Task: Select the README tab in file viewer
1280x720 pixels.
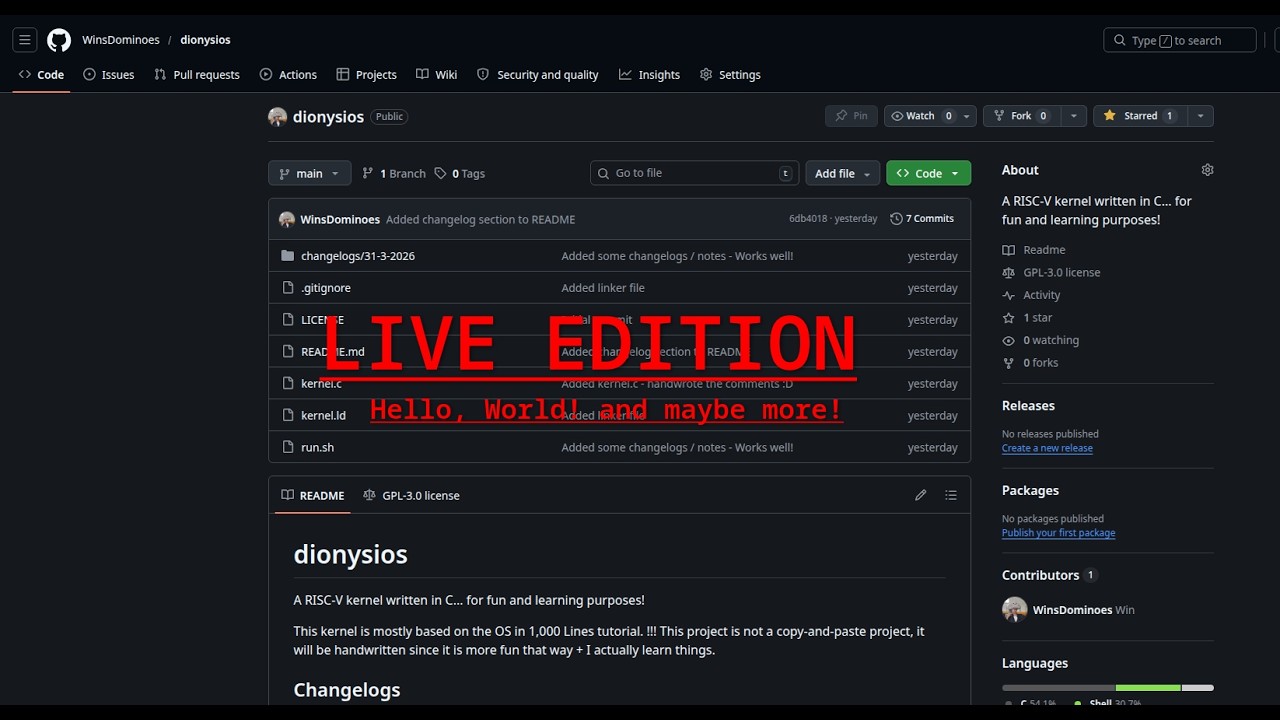Action: click(x=312, y=496)
